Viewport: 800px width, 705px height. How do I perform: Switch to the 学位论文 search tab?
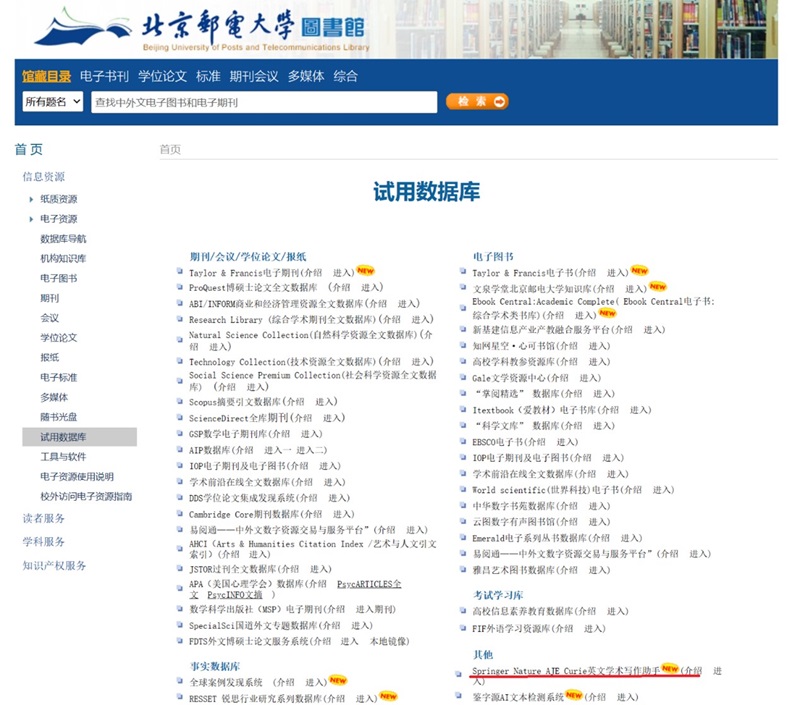tap(162, 77)
